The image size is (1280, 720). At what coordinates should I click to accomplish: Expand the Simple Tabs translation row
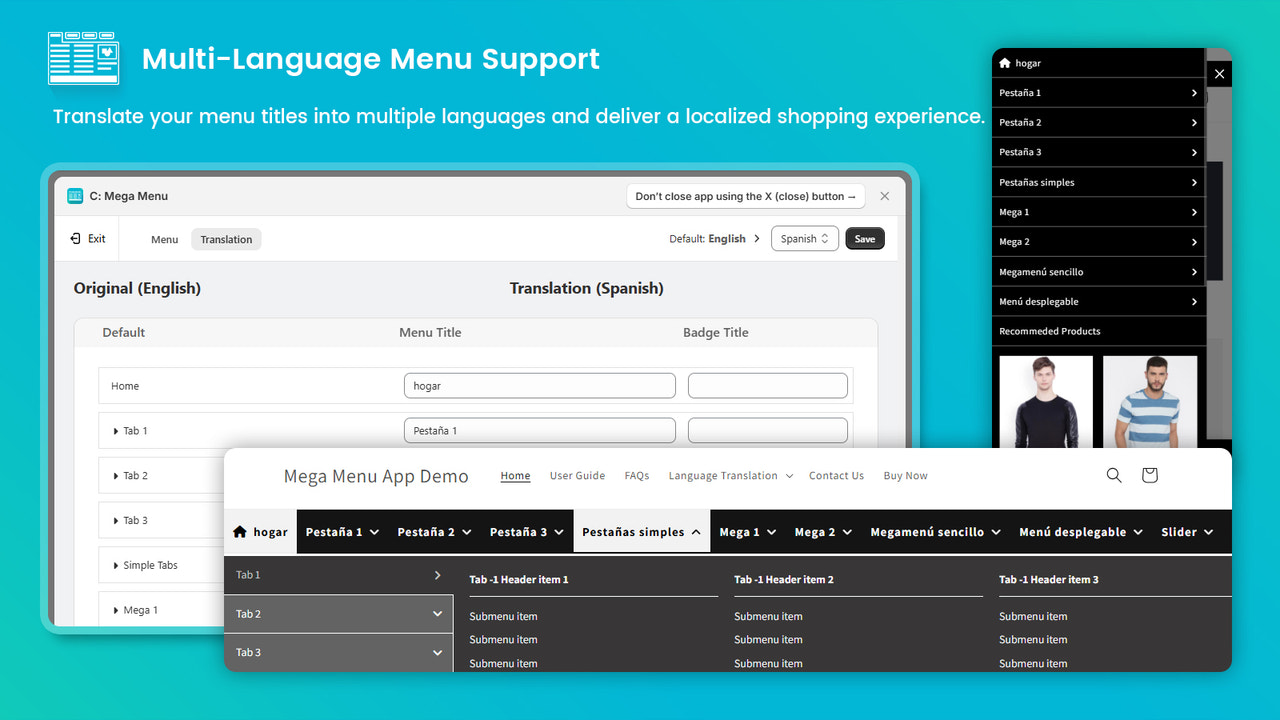coord(116,565)
